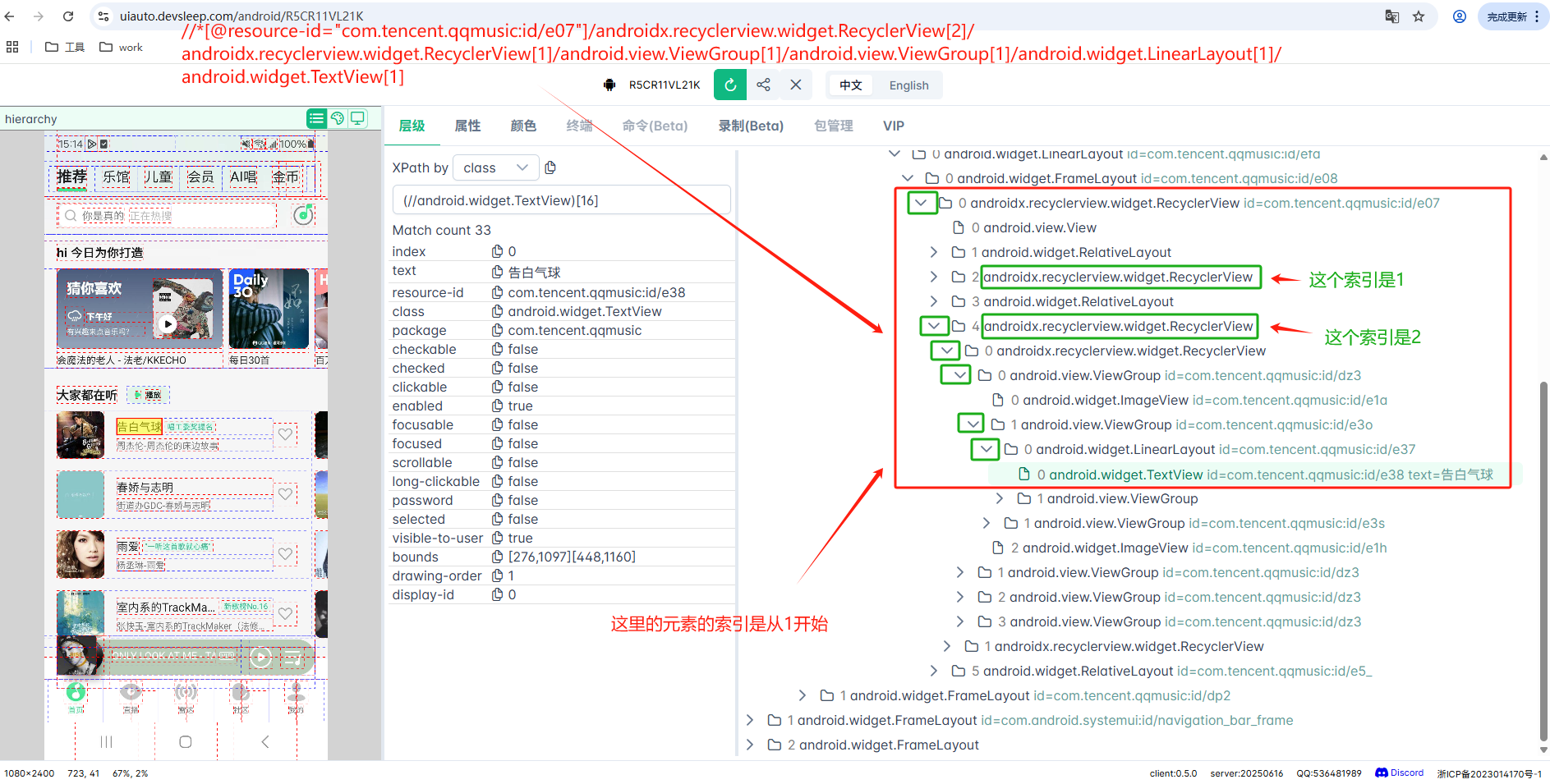This screenshot has height=784, width=1550.
Task: Select the palette view icon in hierarchy toolbar
Action: [337, 118]
